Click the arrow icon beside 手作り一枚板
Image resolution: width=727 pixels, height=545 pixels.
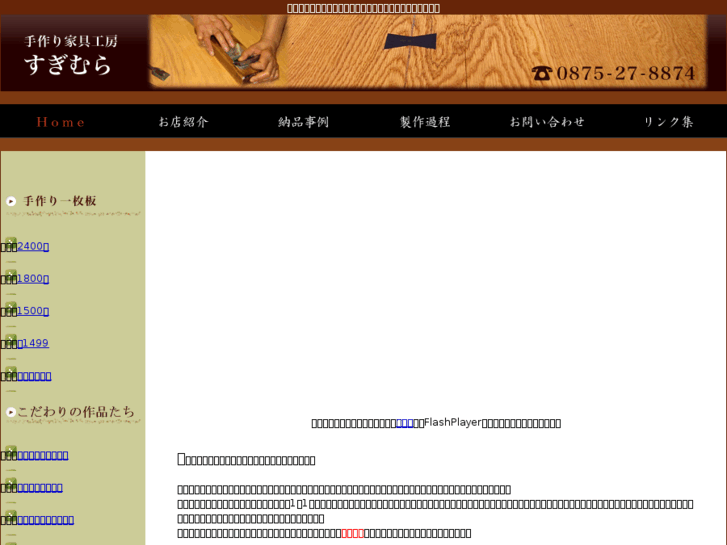click(11, 201)
